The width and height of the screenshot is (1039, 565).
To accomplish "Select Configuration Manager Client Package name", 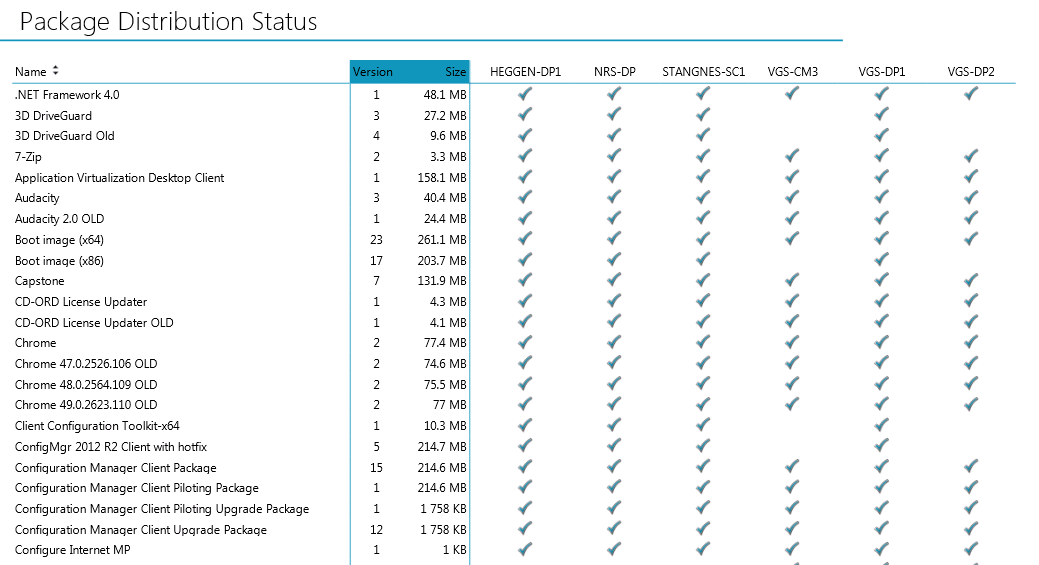I will pyautogui.click(x=115, y=468).
